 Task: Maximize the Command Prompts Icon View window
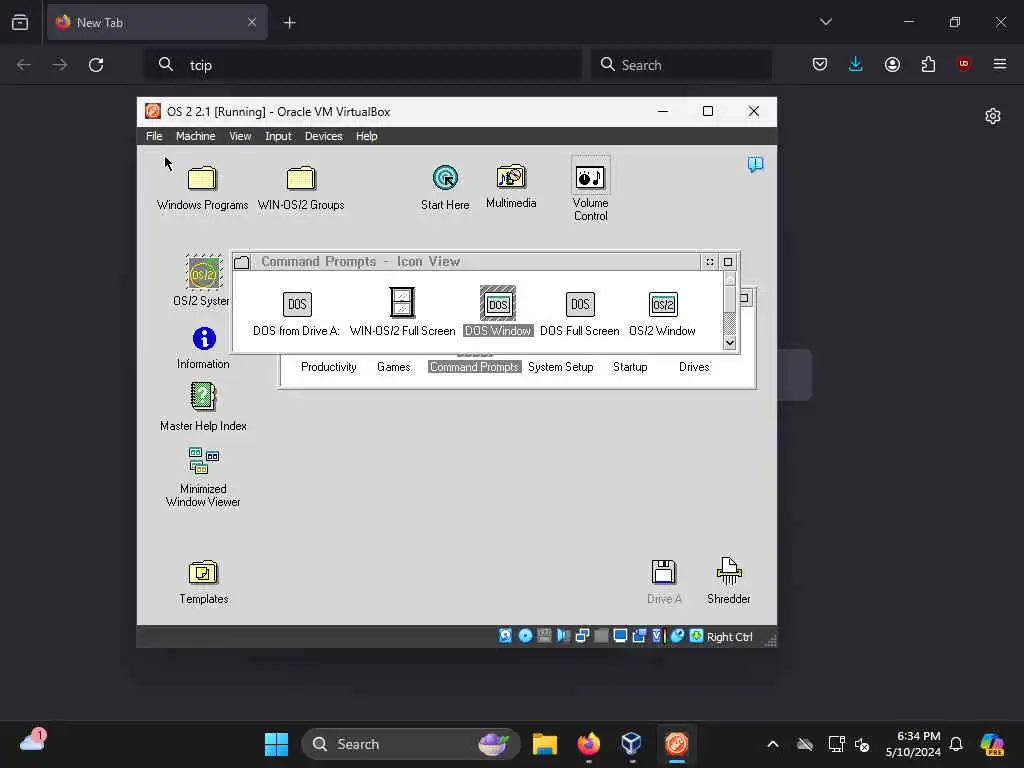(x=728, y=262)
